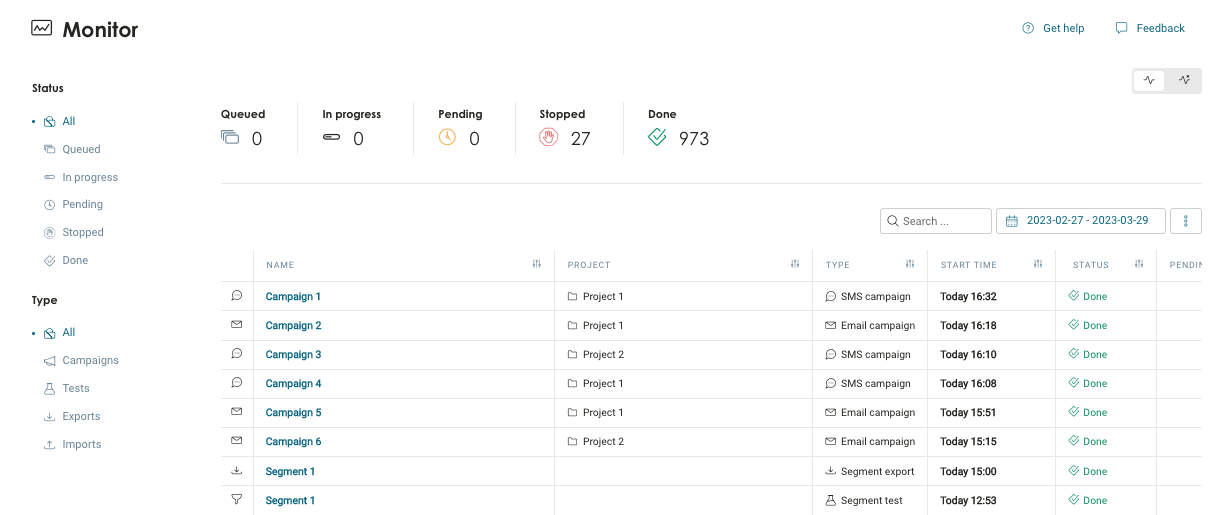
Task: Open the Campaign 3 link
Action: (293, 354)
